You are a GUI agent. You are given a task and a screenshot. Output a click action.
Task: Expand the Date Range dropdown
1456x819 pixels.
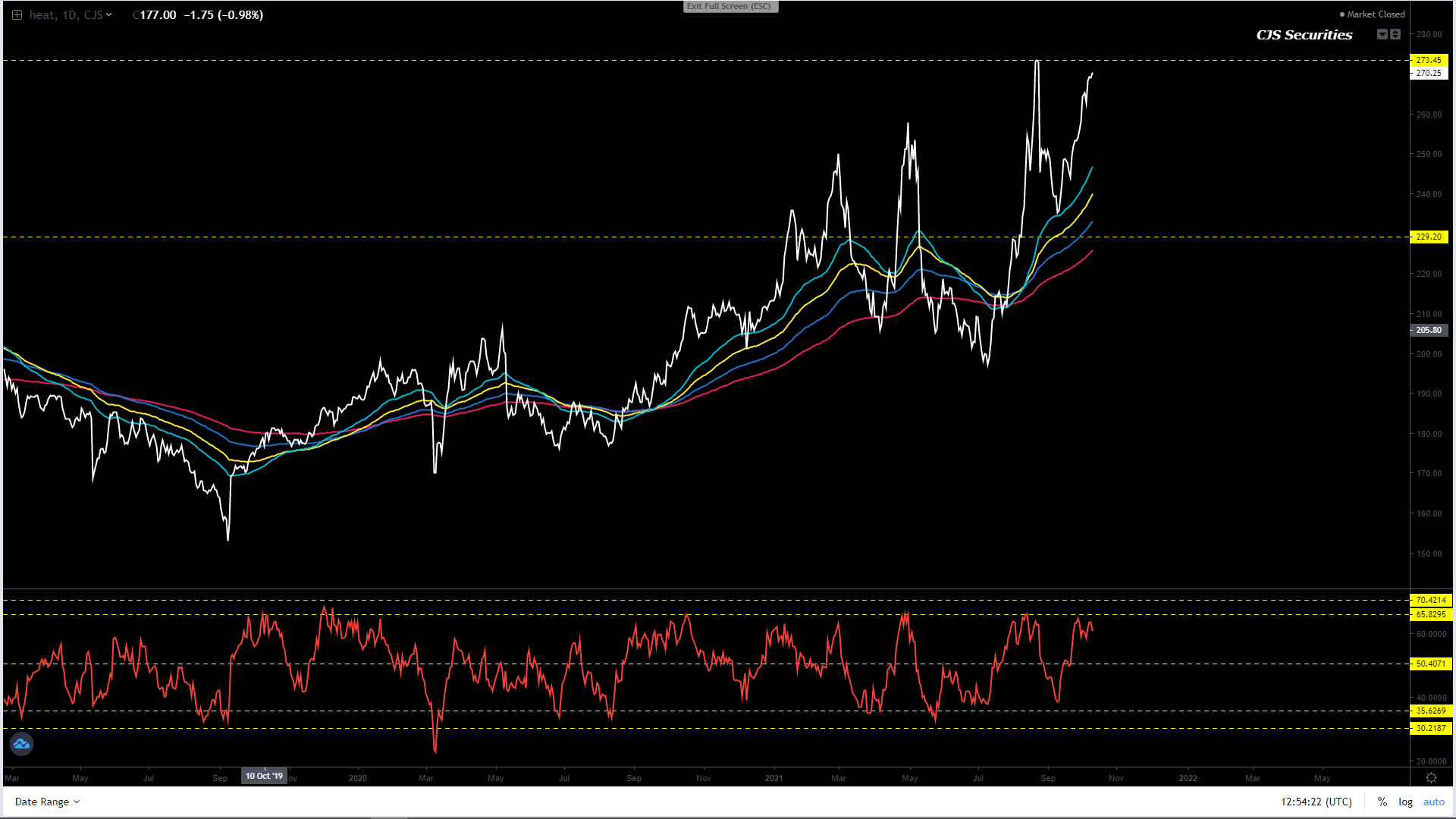tap(47, 802)
